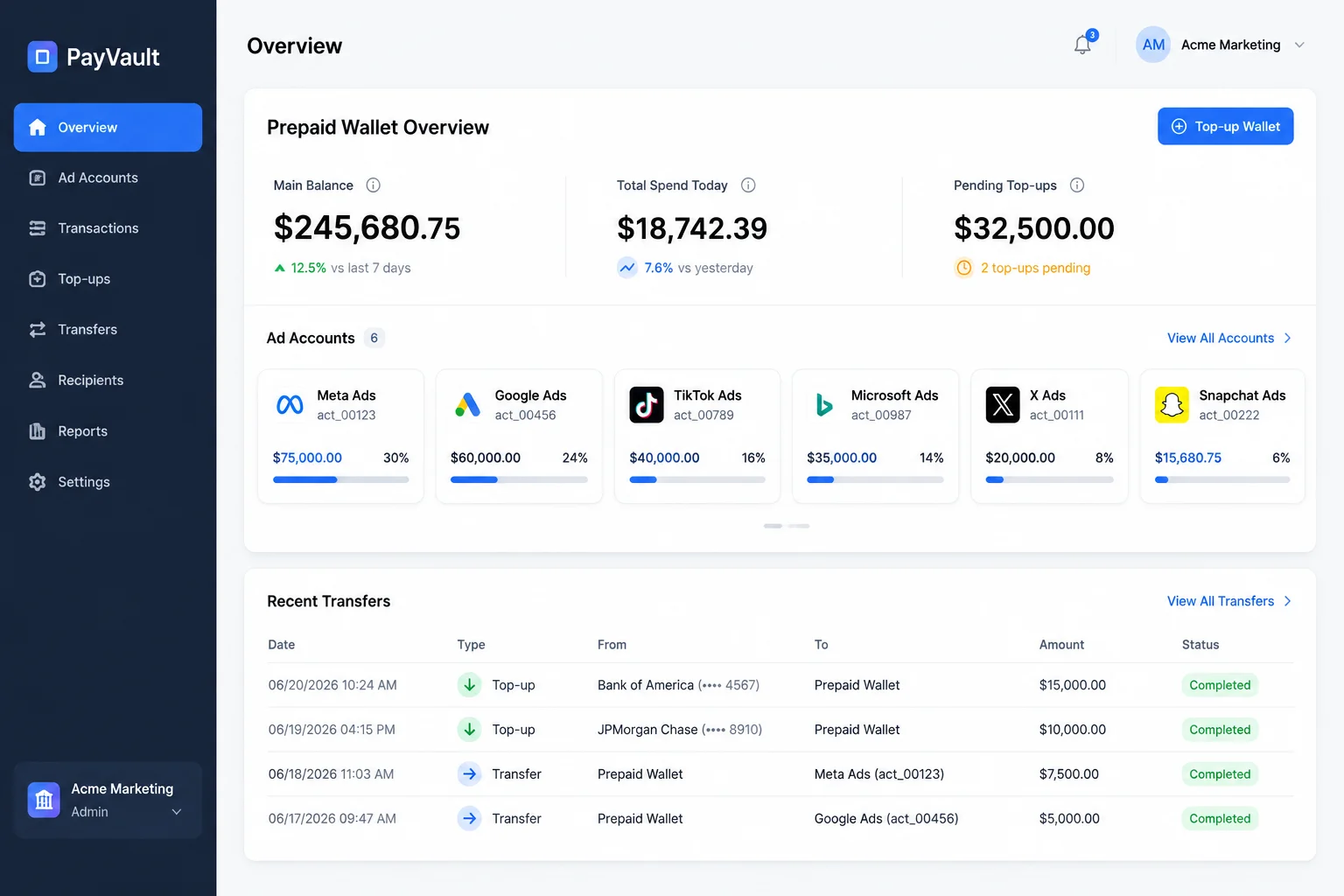Viewport: 1344px width, 896px height.
Task: Expand the Acme Marketing account dropdown in header
Action: (x=1299, y=45)
